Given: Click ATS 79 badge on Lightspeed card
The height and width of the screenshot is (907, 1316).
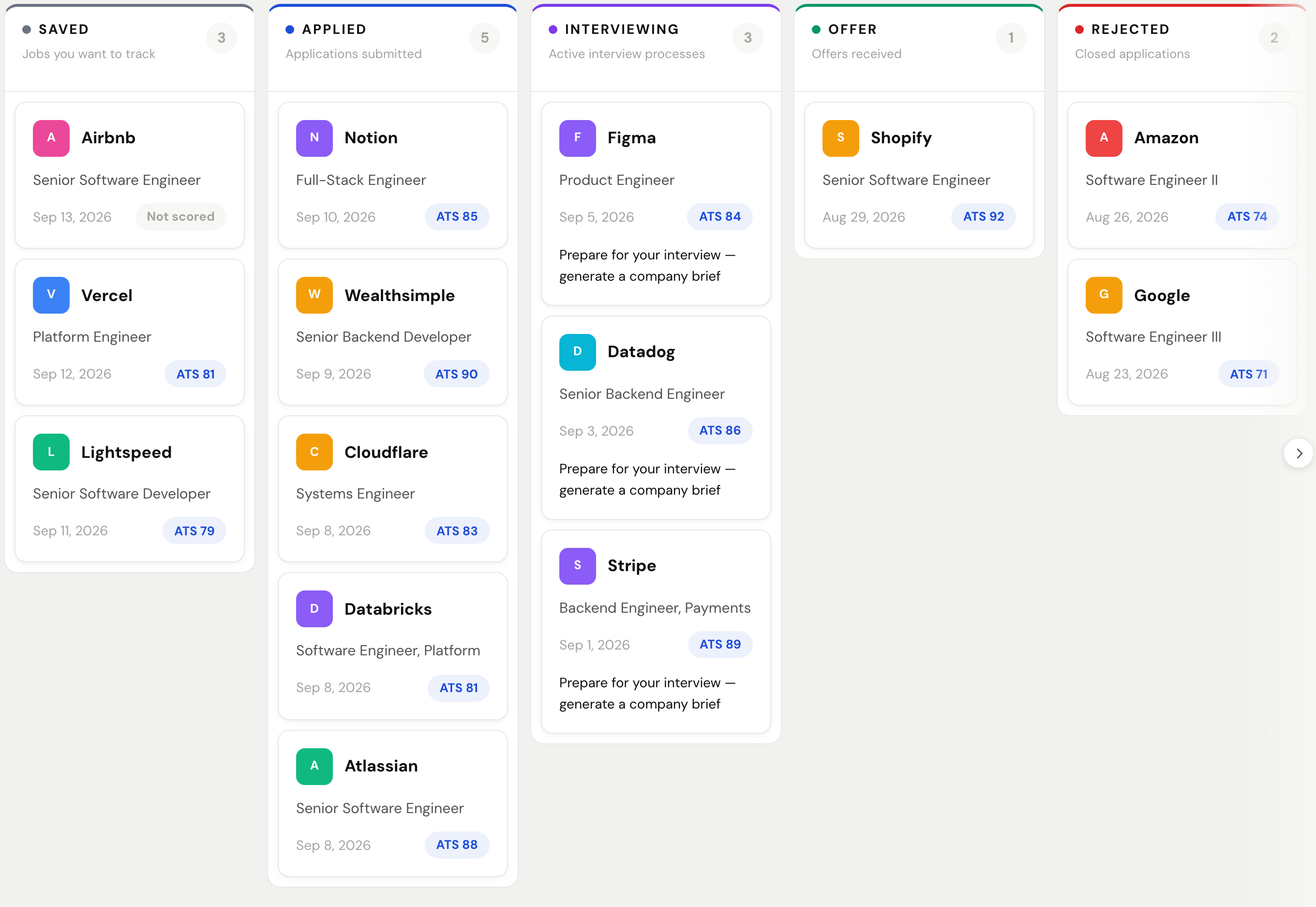Looking at the screenshot, I should click(x=194, y=531).
